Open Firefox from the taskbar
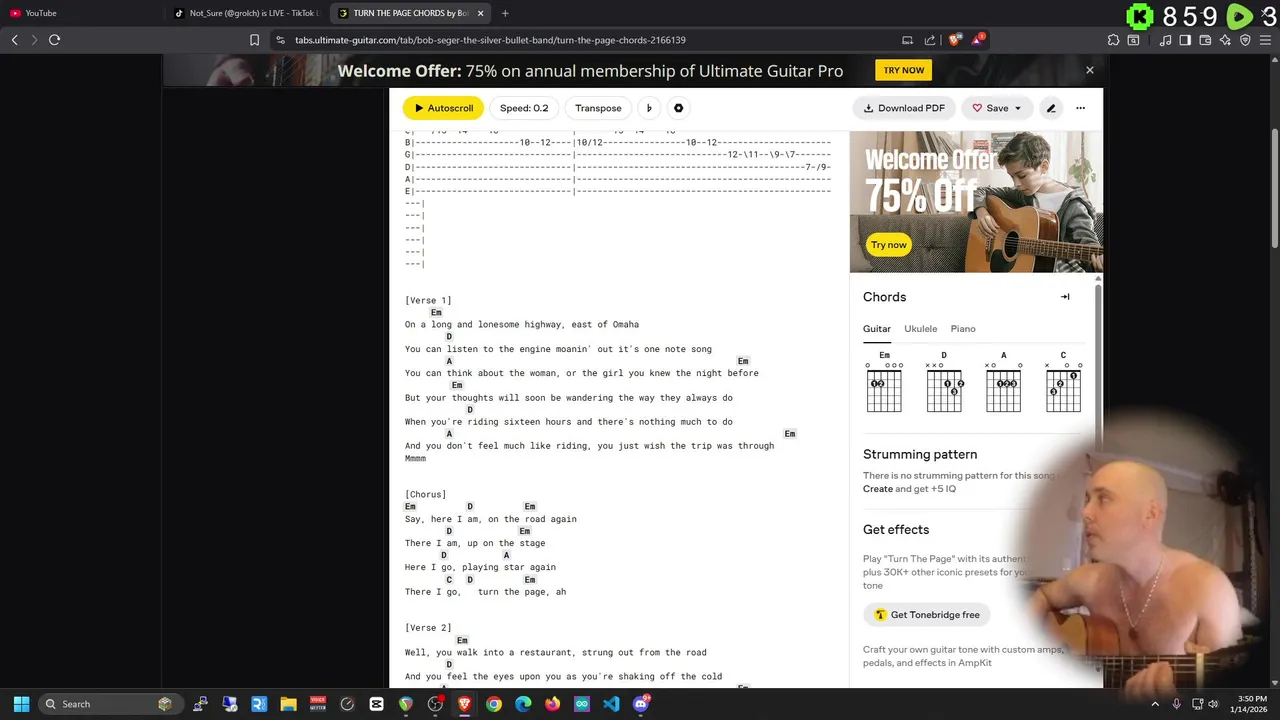The height and width of the screenshot is (720, 1280). [x=553, y=704]
